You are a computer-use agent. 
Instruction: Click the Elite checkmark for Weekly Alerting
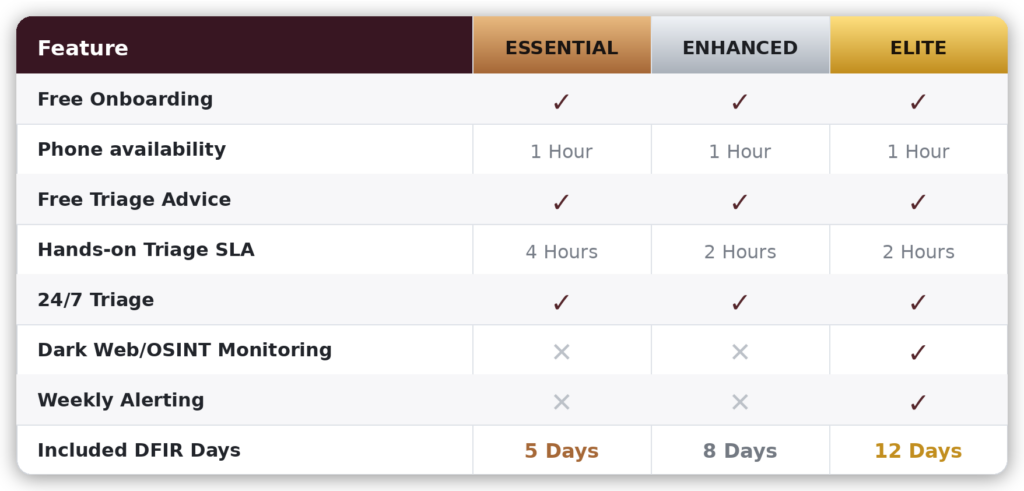coord(918,402)
